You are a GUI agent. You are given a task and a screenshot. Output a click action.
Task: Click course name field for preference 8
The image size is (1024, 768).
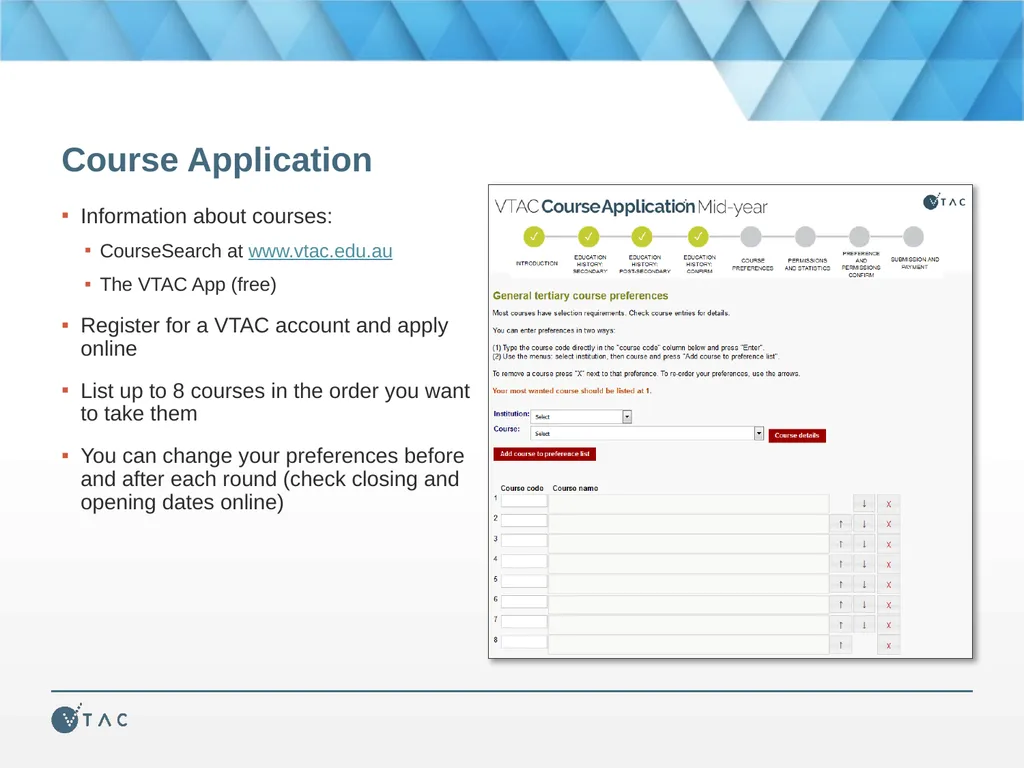pyautogui.click(x=689, y=645)
